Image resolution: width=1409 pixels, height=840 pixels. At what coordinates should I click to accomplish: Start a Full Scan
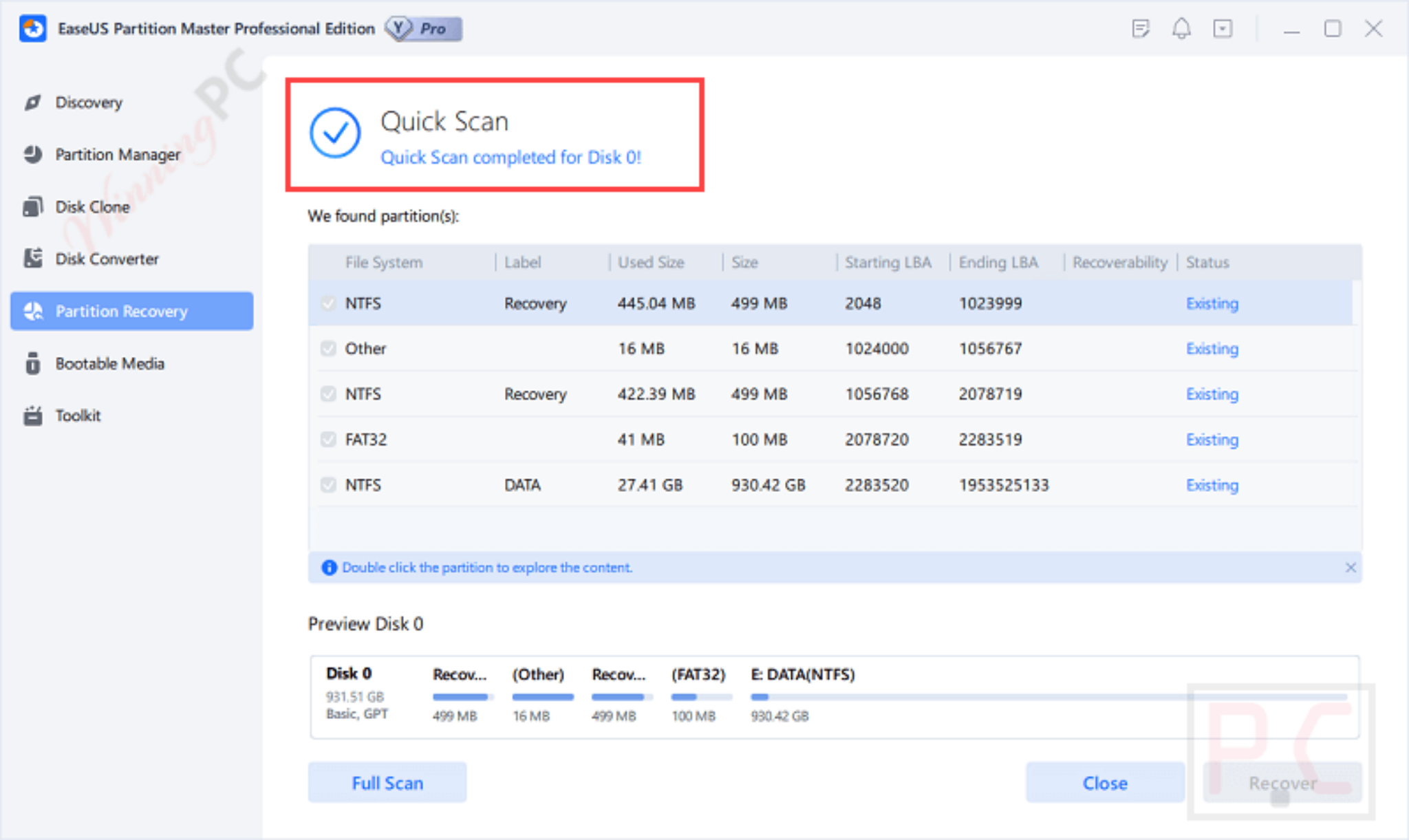(387, 782)
